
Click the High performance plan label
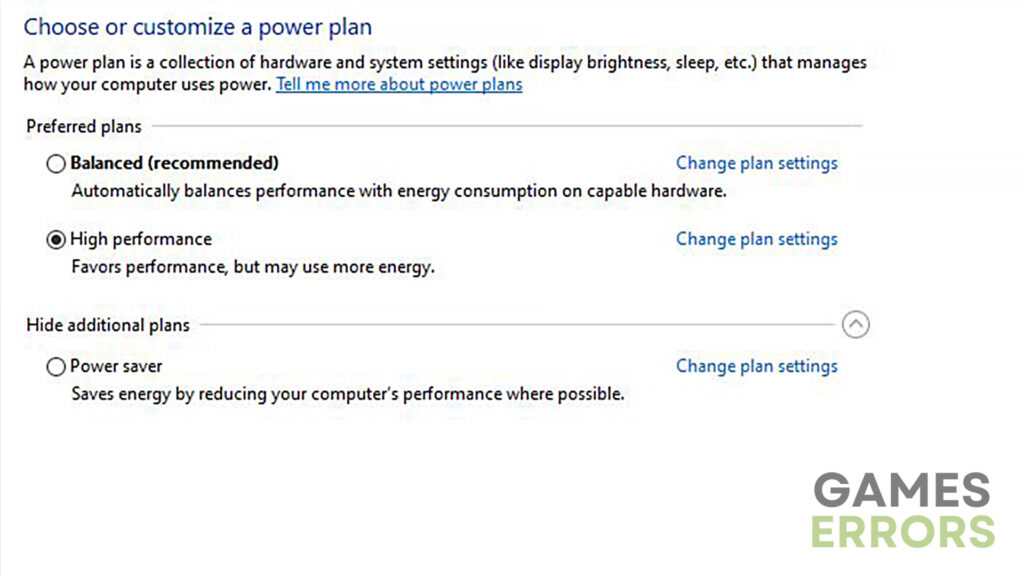[x=141, y=239]
